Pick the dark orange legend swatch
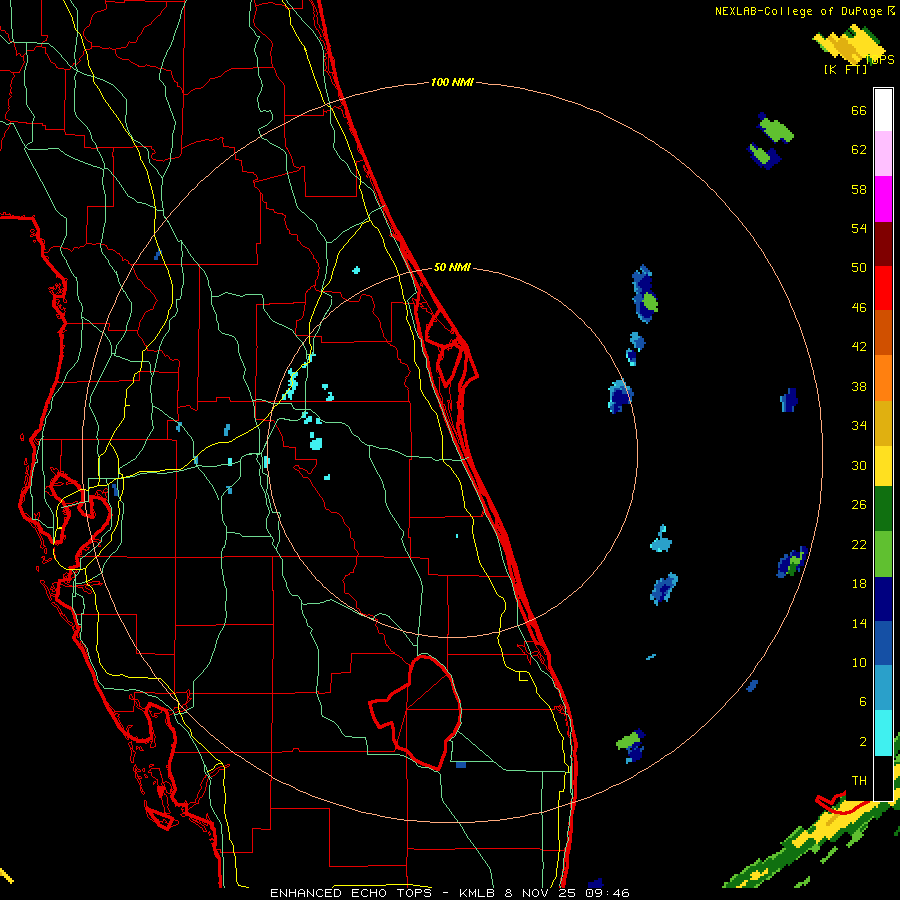900x900 pixels. (883, 332)
